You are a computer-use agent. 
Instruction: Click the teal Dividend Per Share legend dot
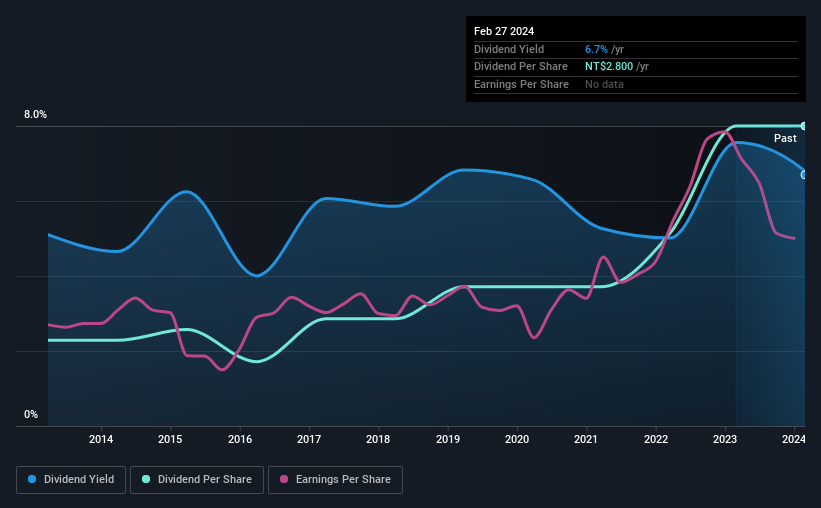click(x=146, y=479)
